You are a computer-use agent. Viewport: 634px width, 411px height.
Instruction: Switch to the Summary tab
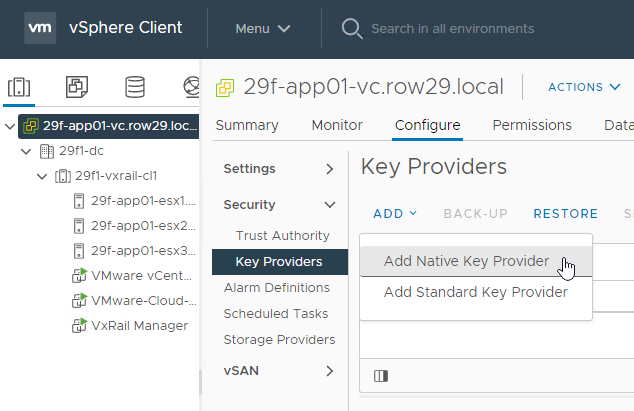tap(247, 125)
